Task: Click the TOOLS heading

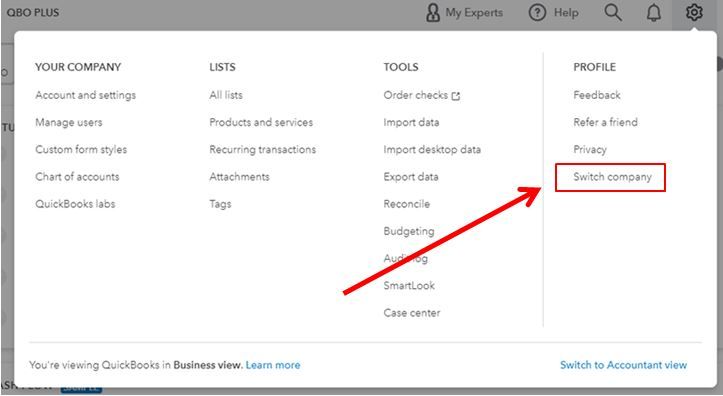Action: (x=401, y=67)
